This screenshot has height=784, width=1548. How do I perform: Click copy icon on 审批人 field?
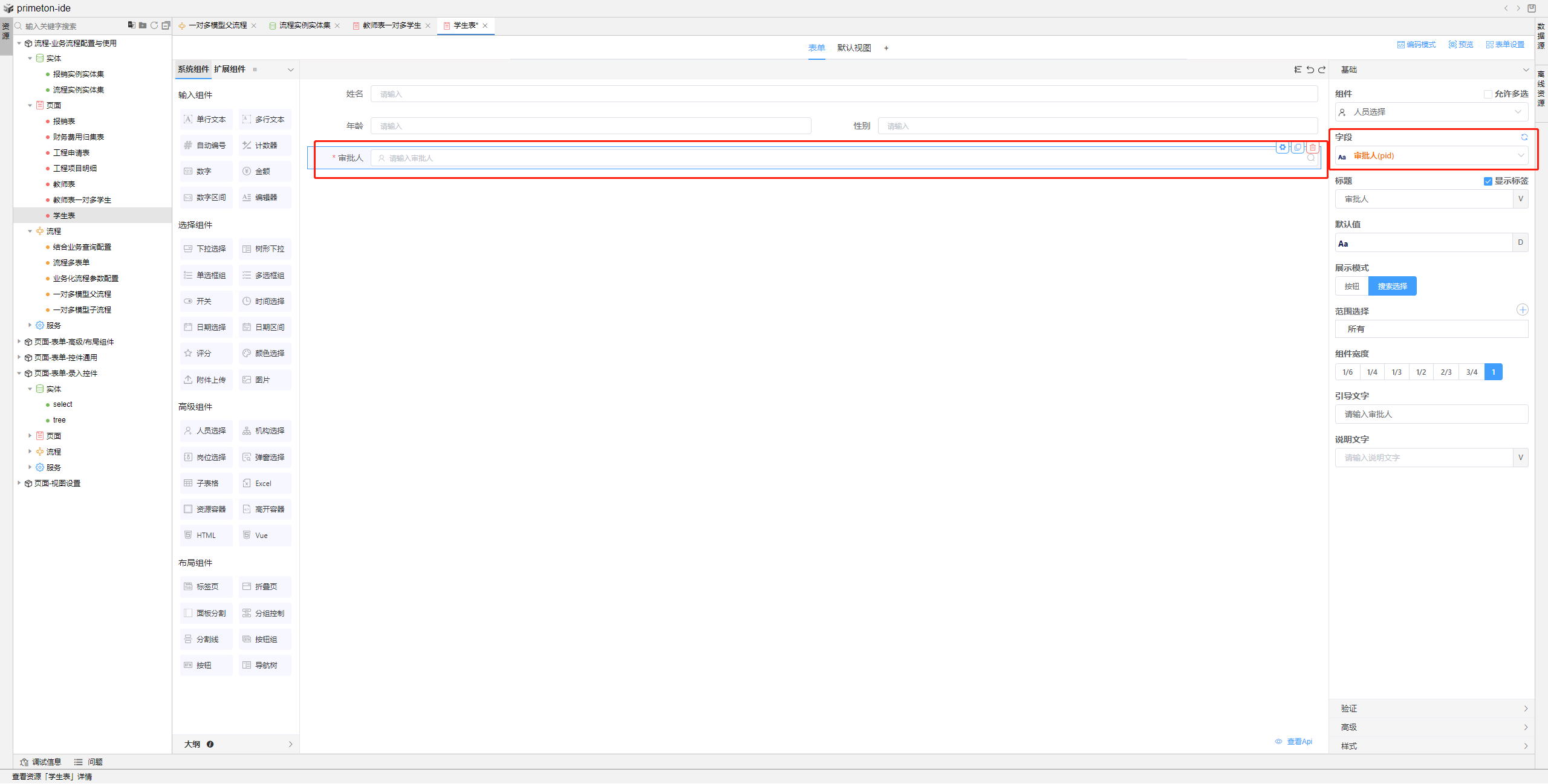tap(1298, 147)
